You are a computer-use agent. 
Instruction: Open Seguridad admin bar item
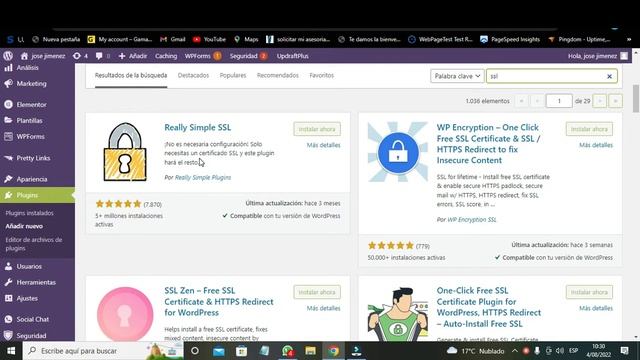point(248,56)
